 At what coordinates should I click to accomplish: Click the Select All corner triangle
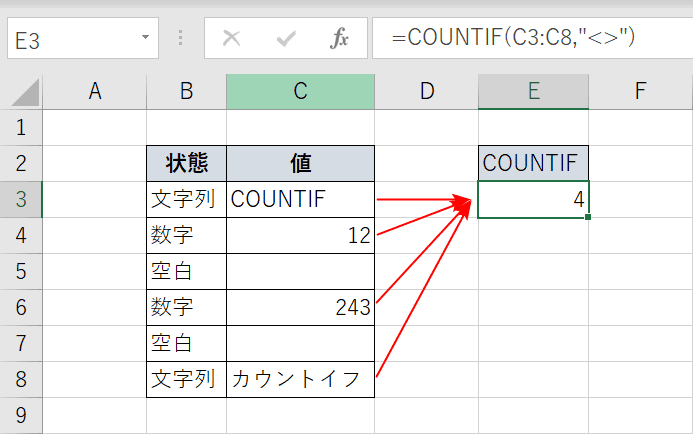[x=25, y=92]
